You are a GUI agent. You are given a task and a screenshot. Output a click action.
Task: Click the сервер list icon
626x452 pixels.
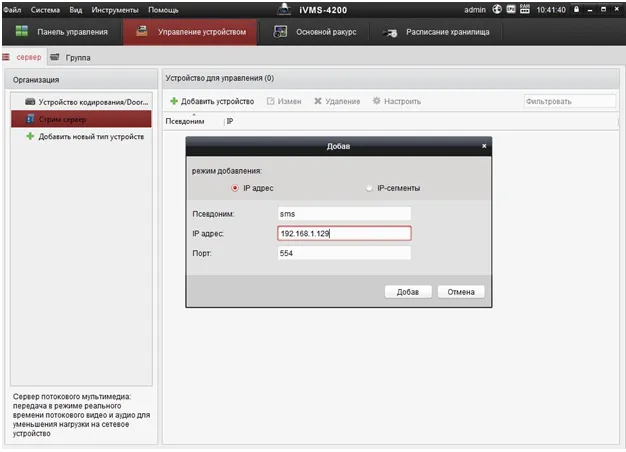tap(9, 58)
